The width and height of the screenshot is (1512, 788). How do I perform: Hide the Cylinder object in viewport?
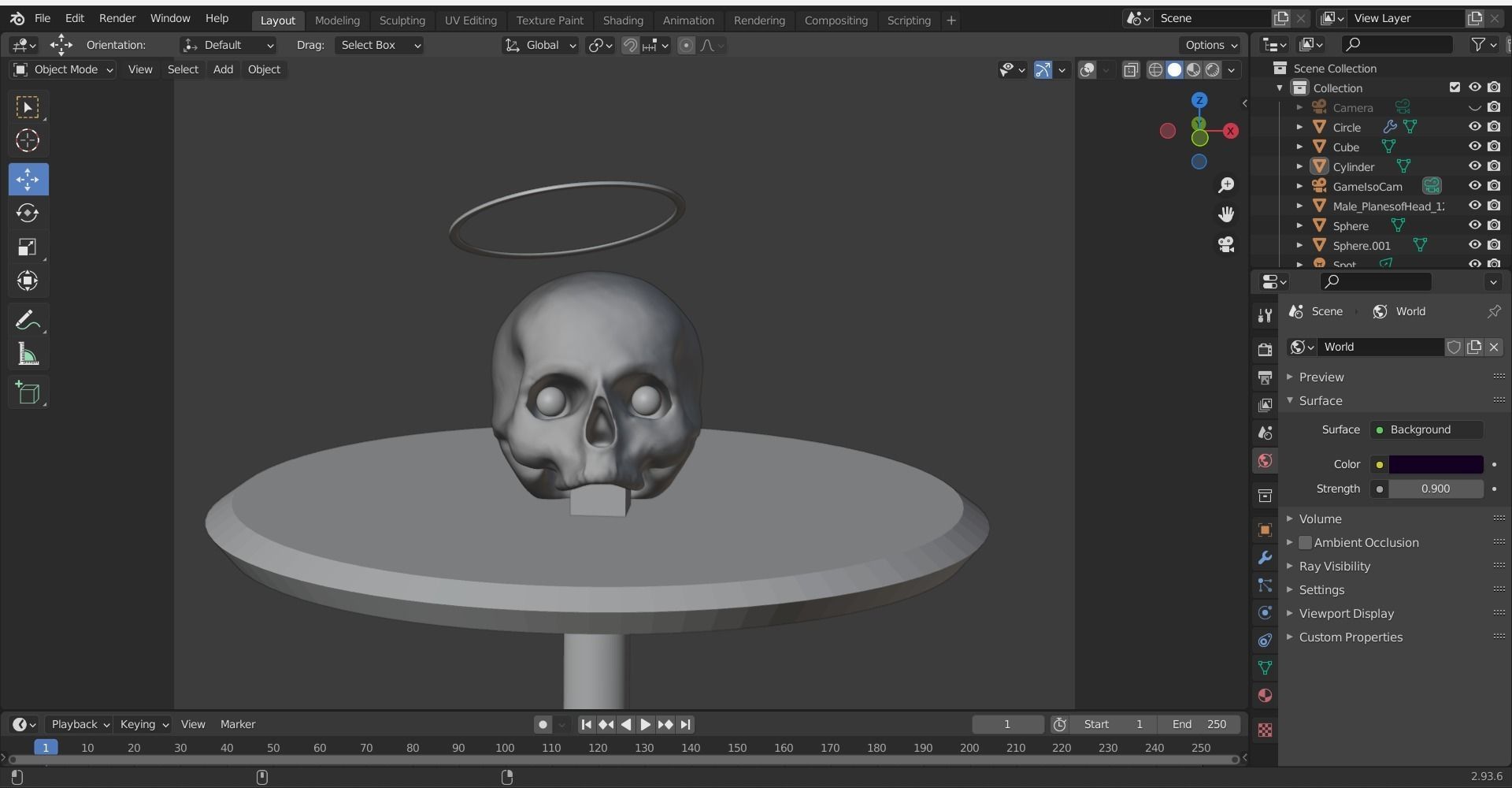pyautogui.click(x=1474, y=166)
